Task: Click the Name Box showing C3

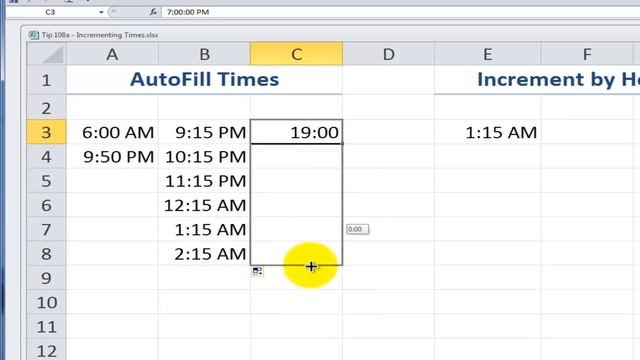Action: (51, 12)
